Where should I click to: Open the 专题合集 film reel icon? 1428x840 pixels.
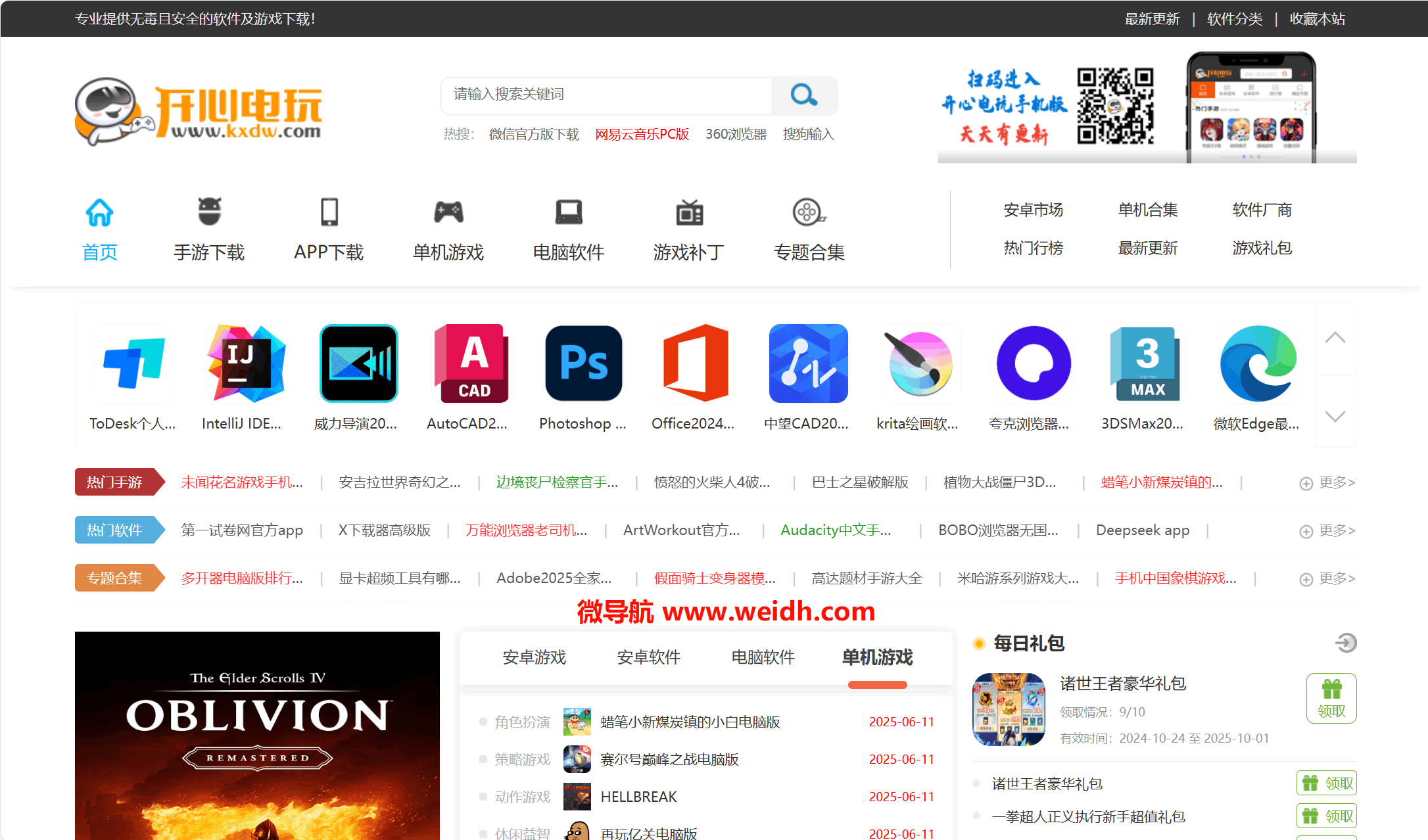(809, 212)
